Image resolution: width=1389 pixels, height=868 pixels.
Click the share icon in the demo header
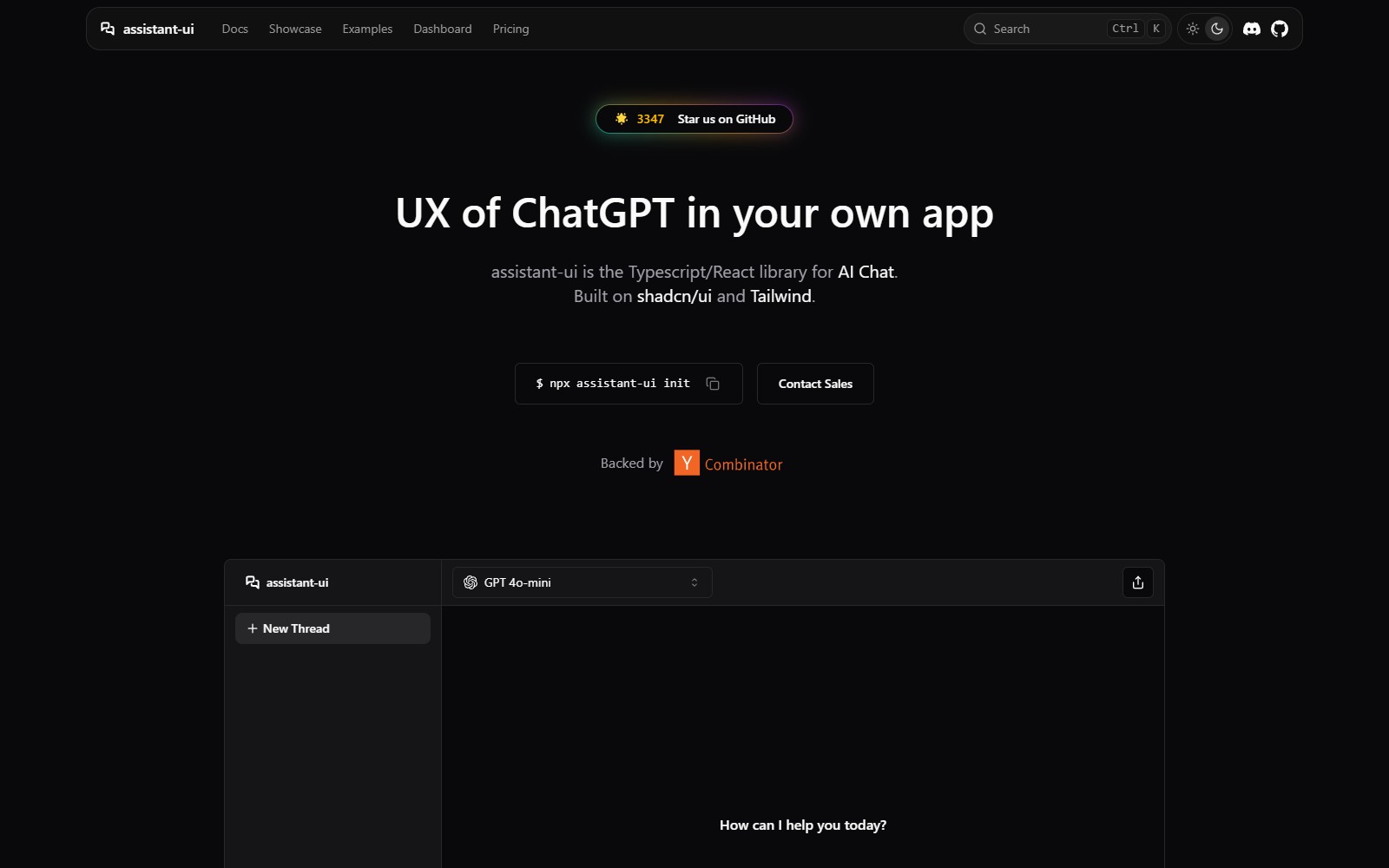tap(1138, 582)
